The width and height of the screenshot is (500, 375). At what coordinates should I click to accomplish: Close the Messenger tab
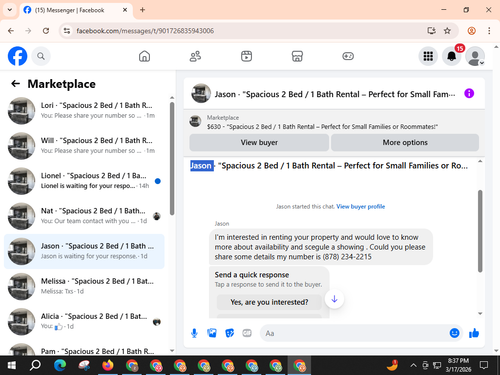[125, 10]
